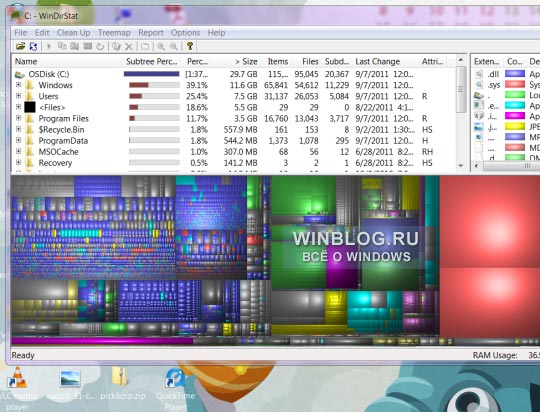Click the Copy Path toolbar icon
This screenshot has width=540, height=412.
[62, 46]
